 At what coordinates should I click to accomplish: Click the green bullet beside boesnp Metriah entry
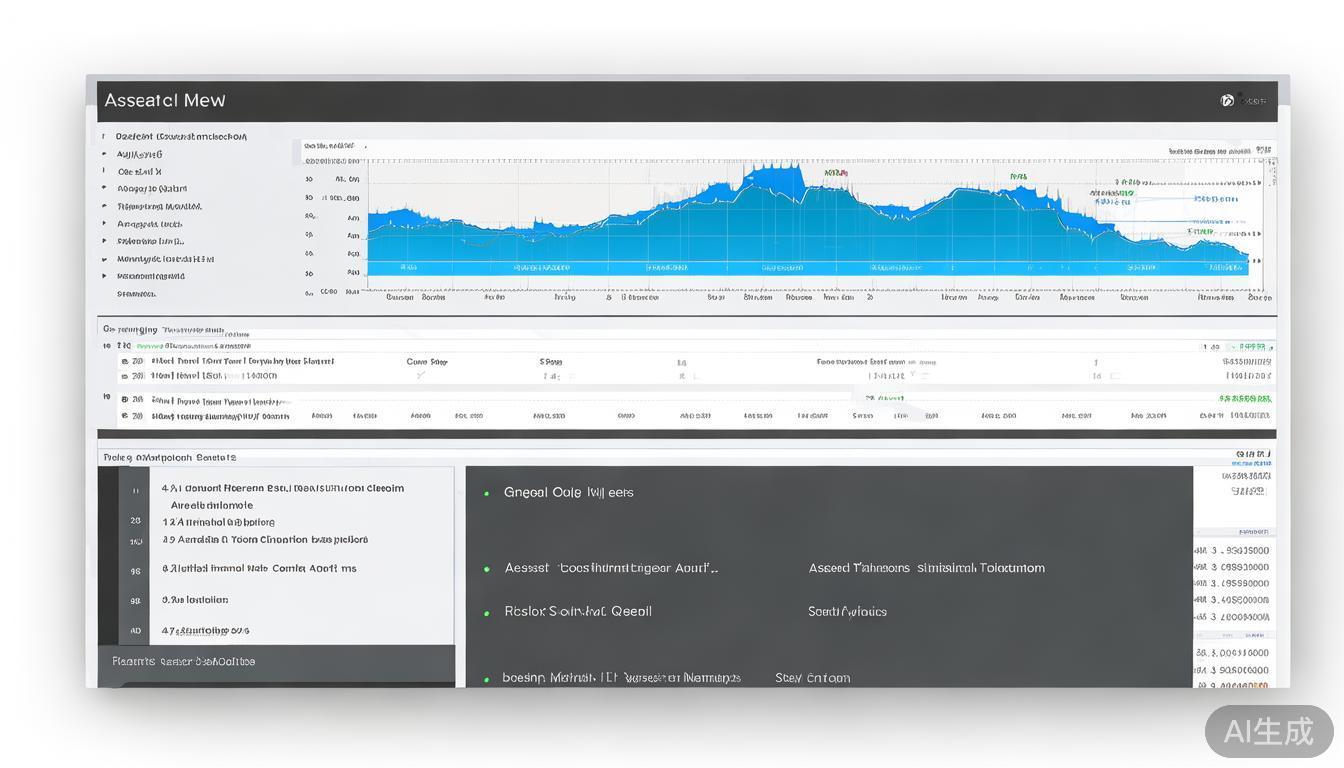tap(487, 679)
